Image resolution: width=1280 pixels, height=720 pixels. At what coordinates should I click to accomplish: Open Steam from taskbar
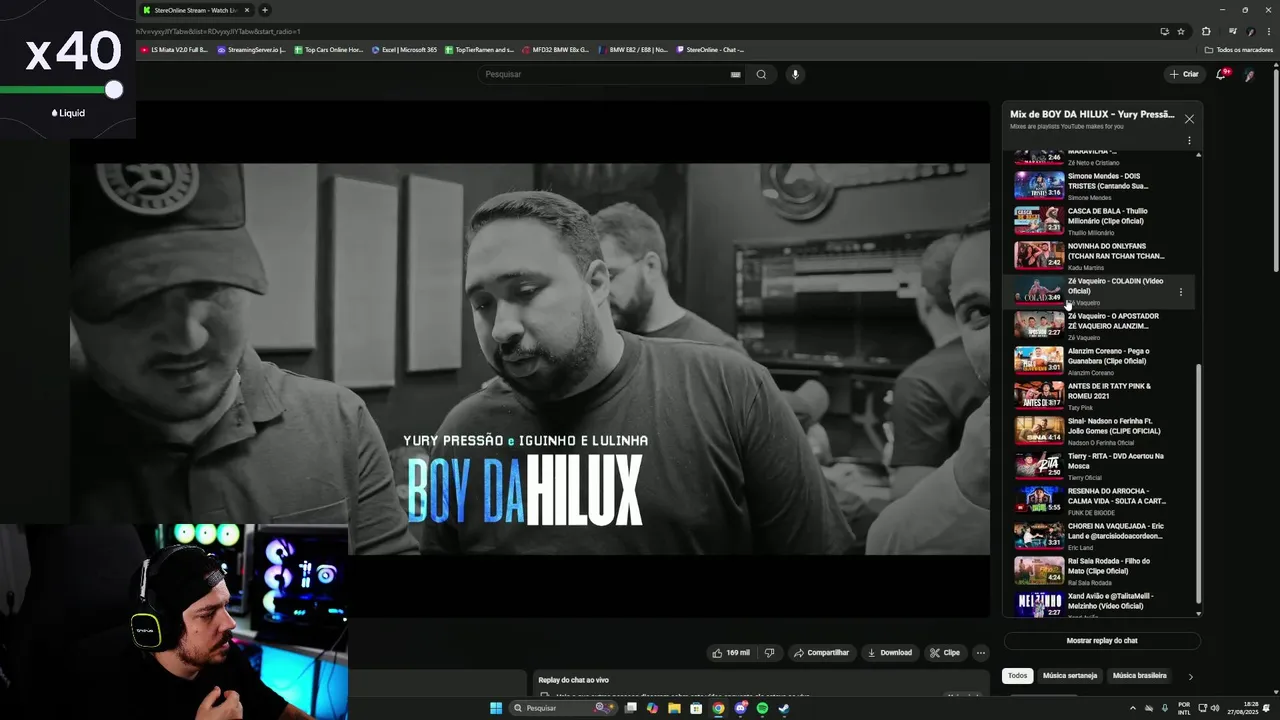click(784, 708)
